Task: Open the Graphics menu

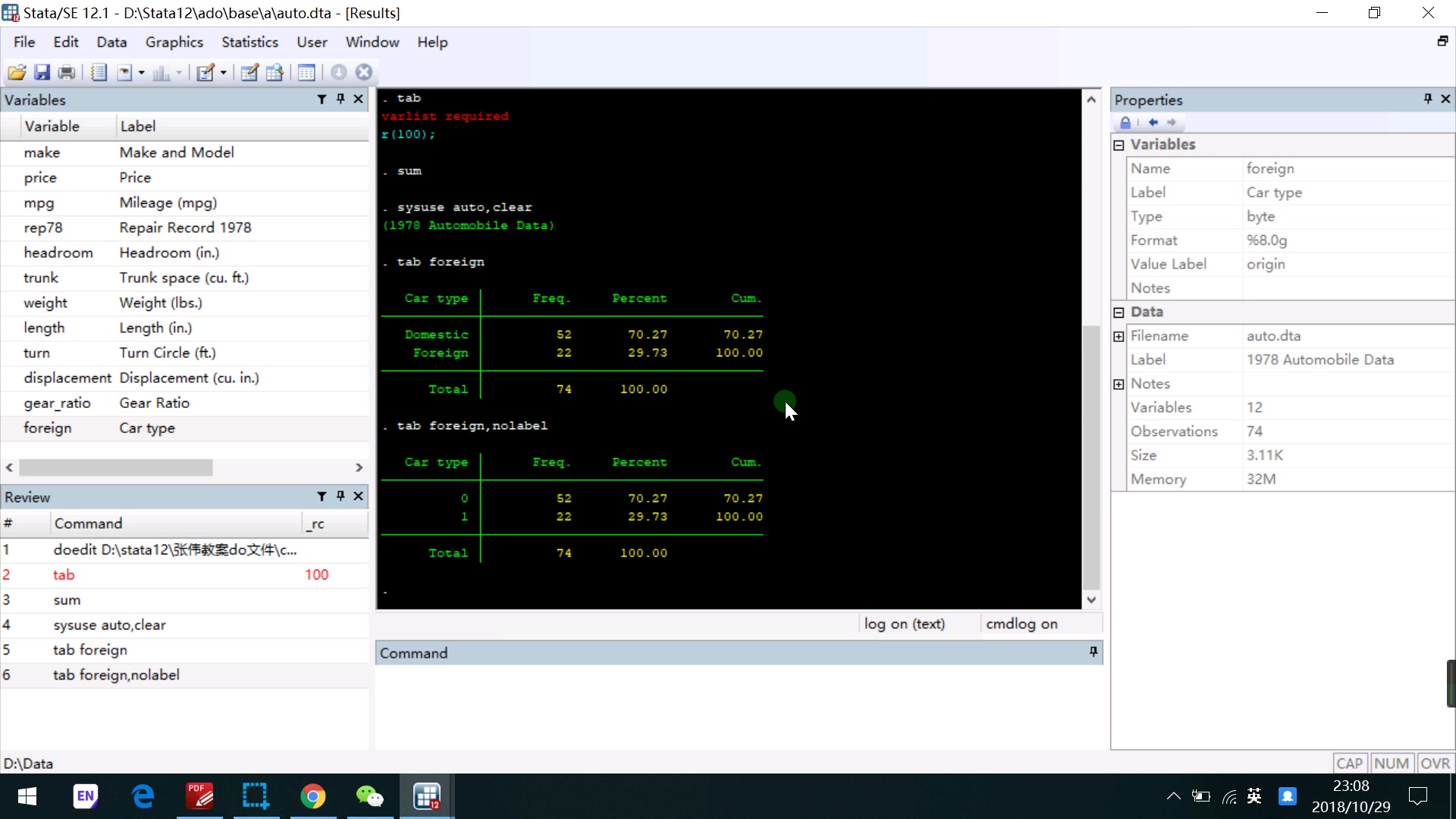Action: point(174,42)
